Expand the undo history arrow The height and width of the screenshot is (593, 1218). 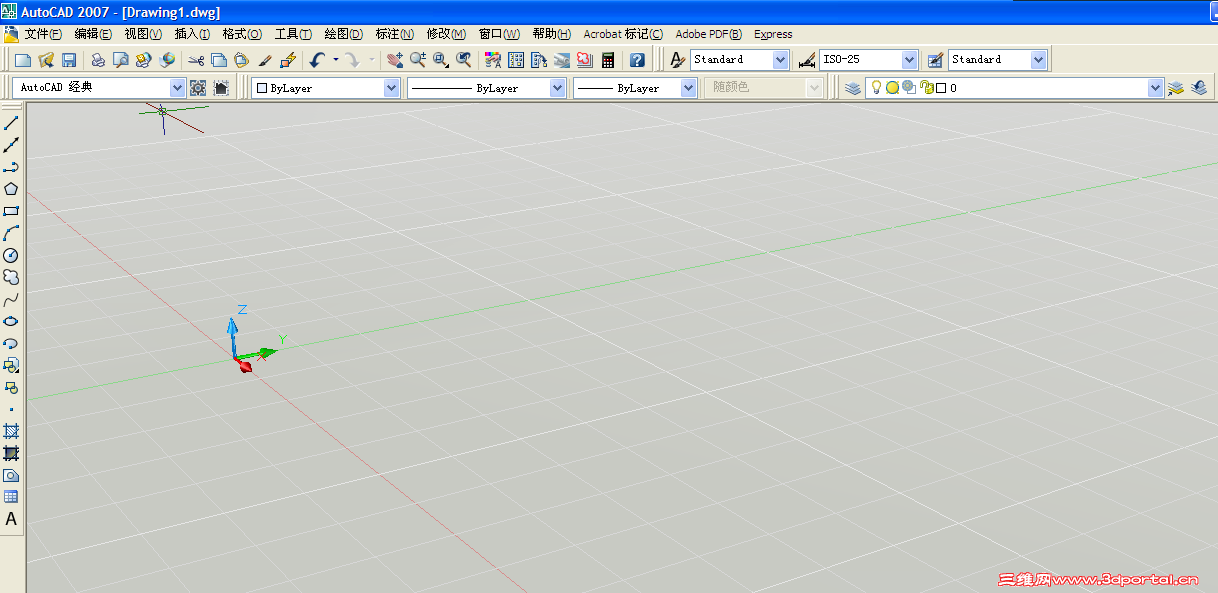[335, 60]
